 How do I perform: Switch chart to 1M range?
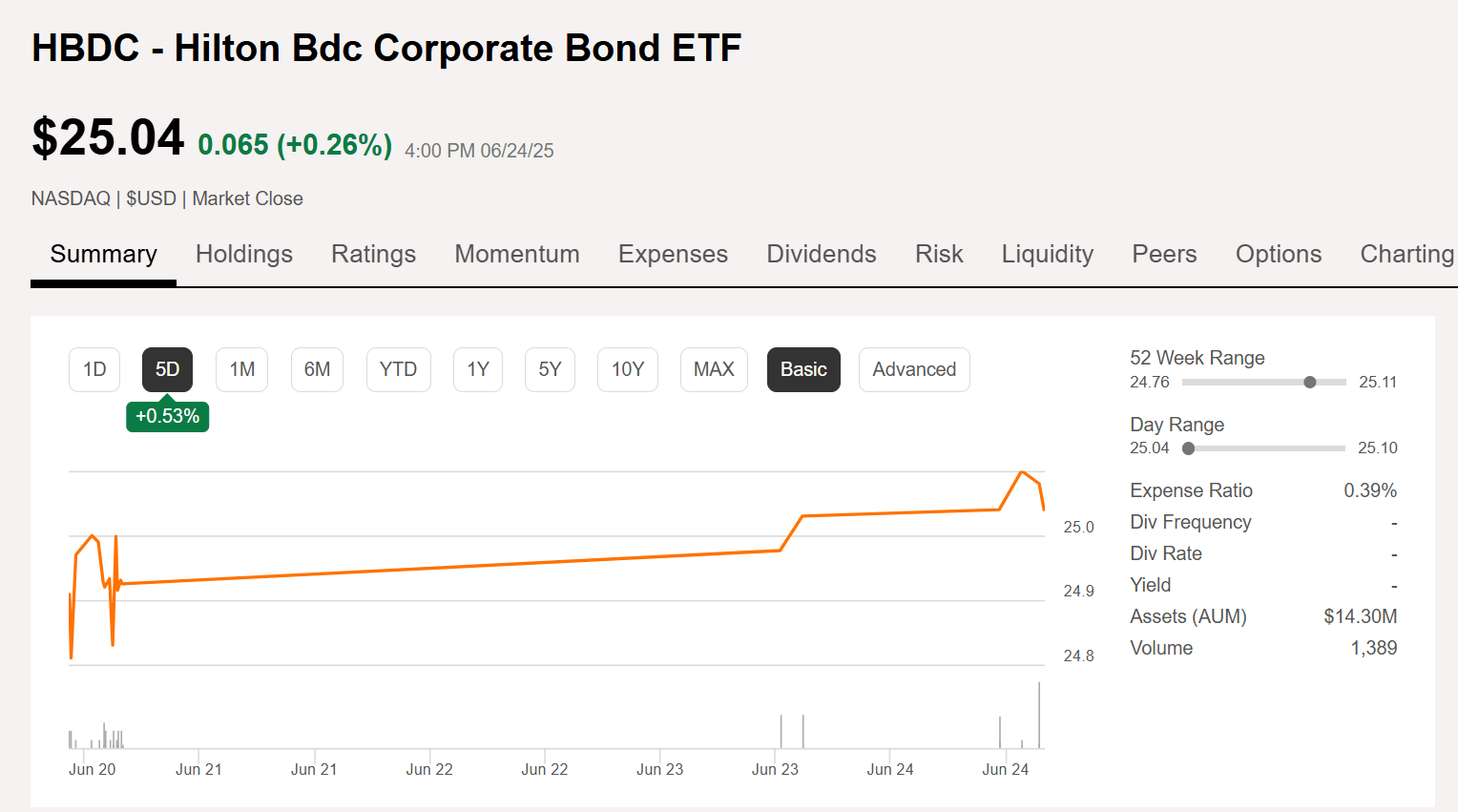tap(241, 369)
